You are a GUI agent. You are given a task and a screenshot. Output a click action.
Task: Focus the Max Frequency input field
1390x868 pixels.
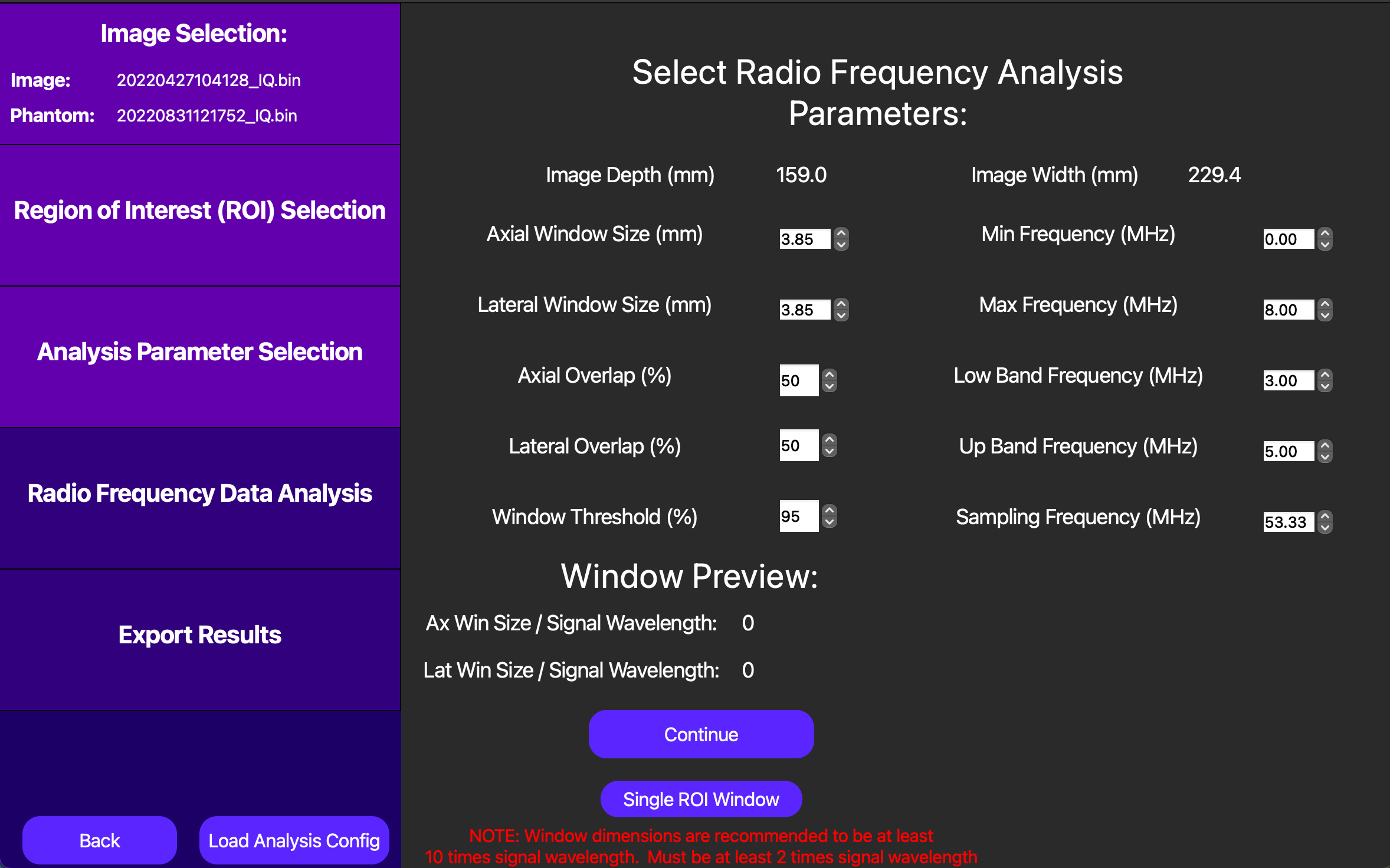coord(1289,310)
